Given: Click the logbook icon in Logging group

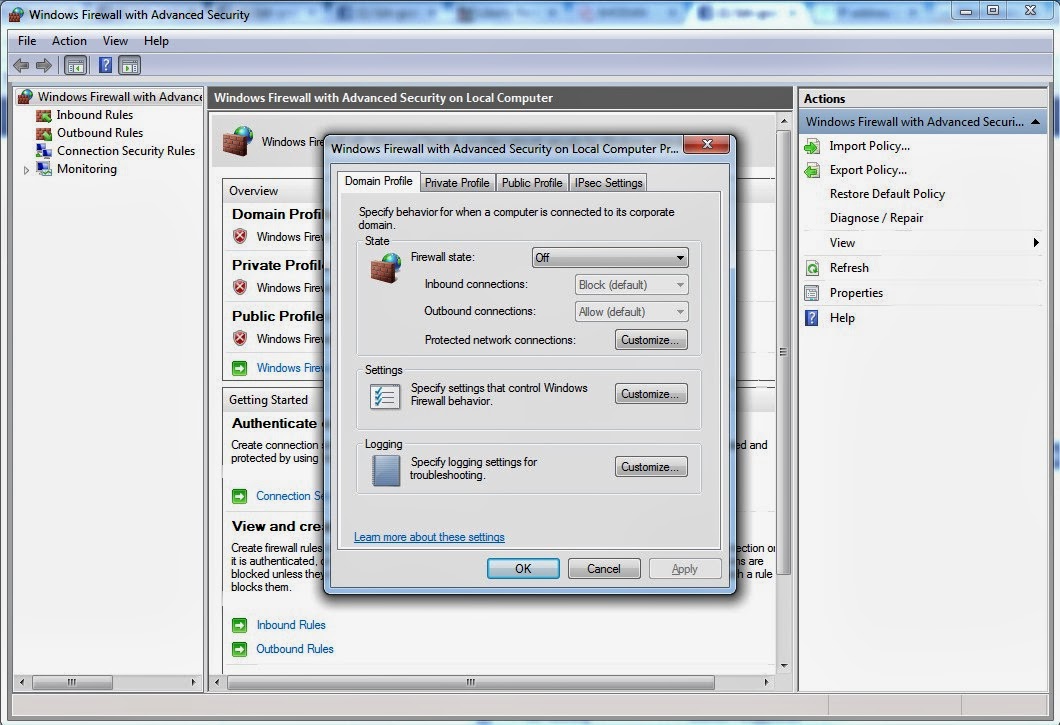Looking at the screenshot, I should point(386,470).
